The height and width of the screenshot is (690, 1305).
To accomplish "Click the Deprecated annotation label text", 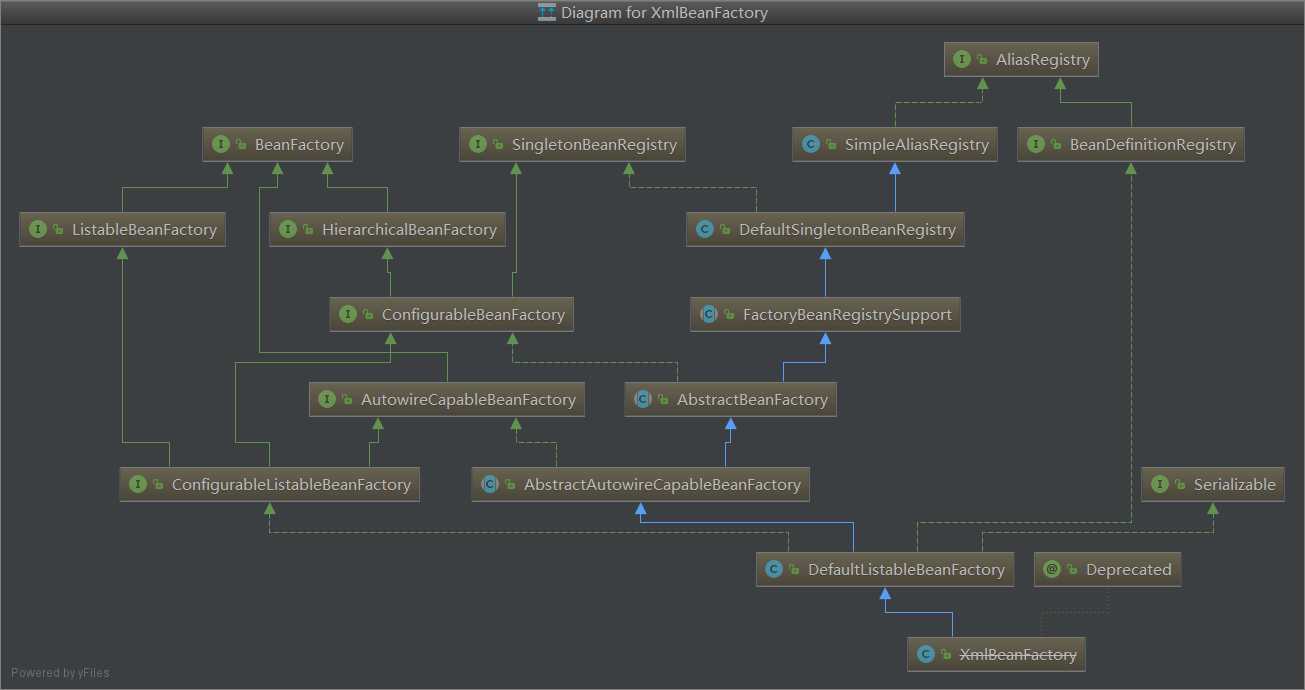I will pos(1129,570).
